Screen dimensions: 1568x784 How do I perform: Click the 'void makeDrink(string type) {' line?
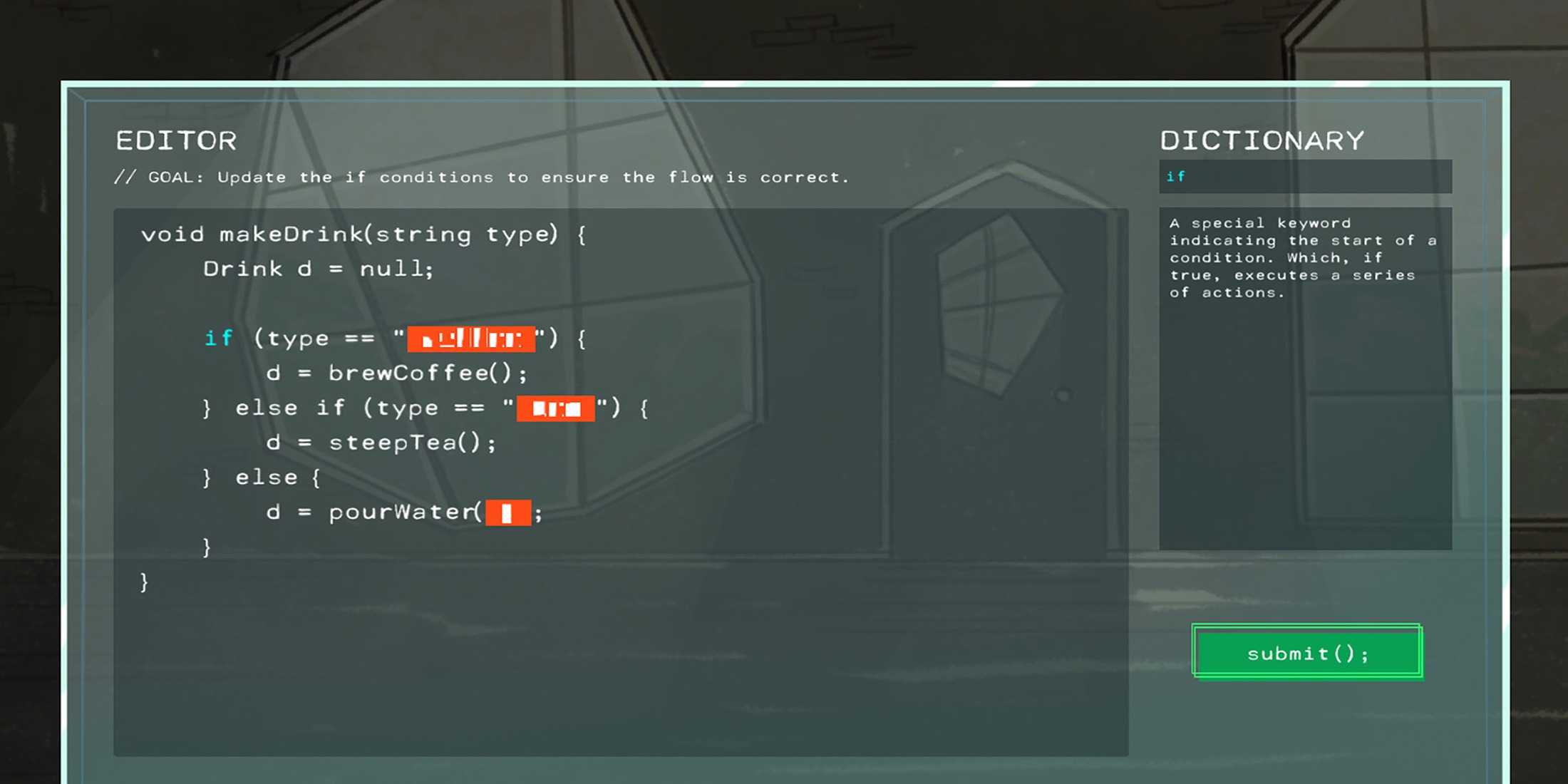point(363,234)
